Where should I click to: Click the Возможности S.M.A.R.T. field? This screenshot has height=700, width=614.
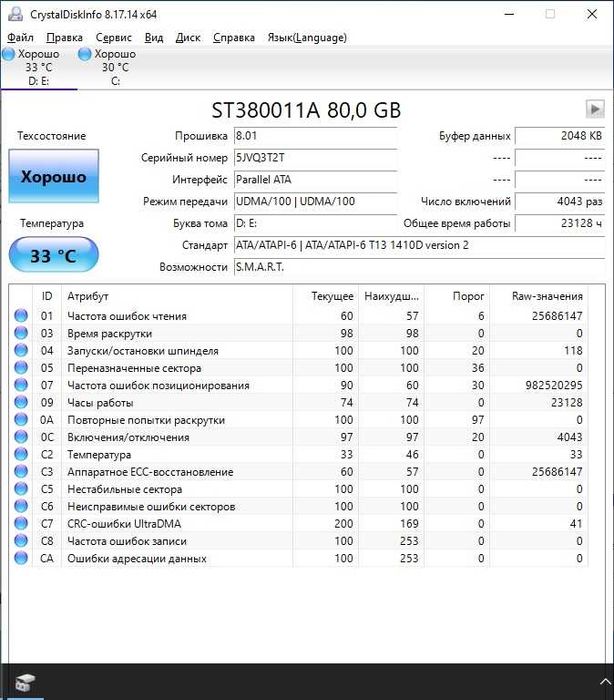coord(419,267)
